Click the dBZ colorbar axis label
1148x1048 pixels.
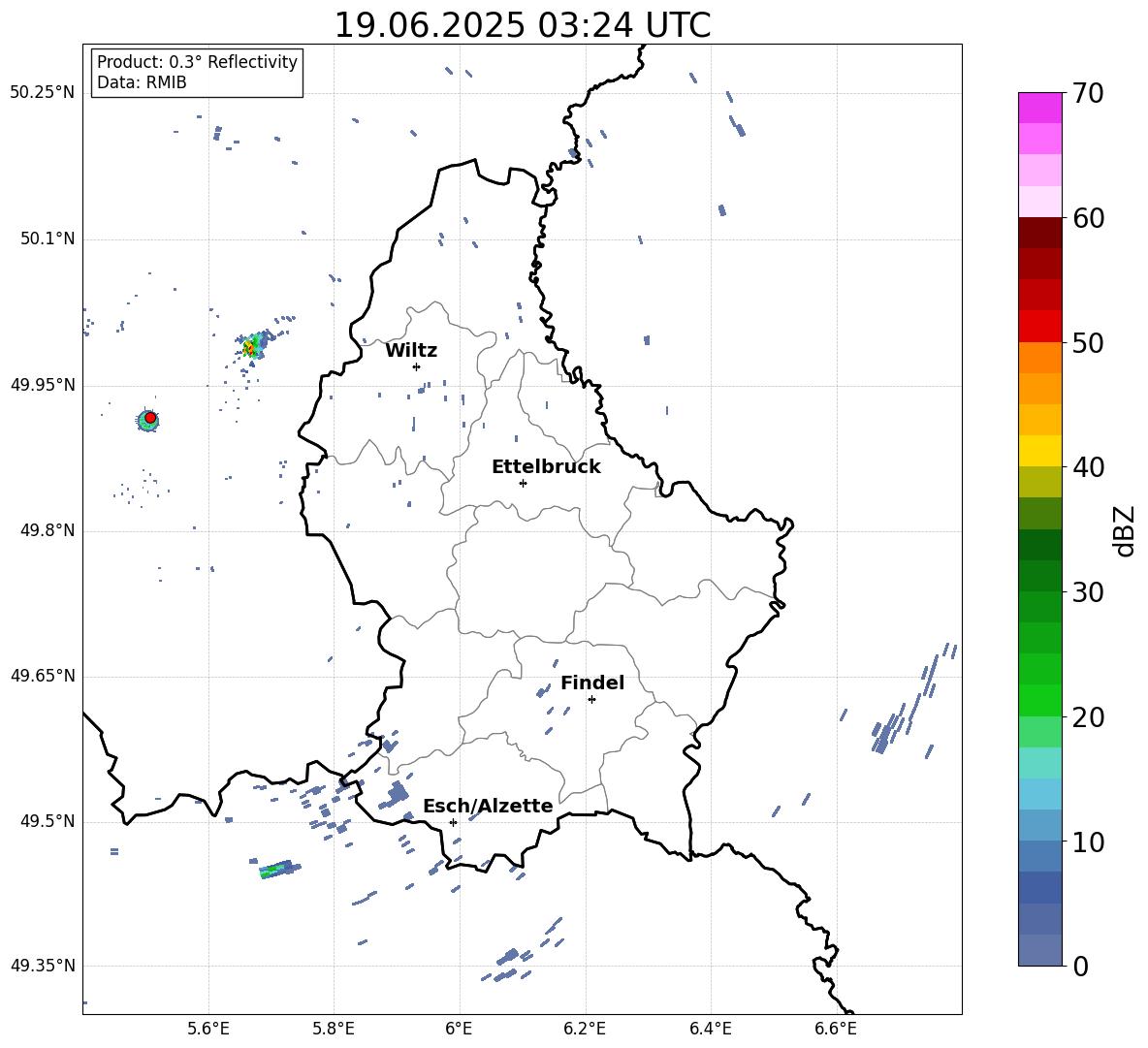pyautogui.click(x=1123, y=530)
